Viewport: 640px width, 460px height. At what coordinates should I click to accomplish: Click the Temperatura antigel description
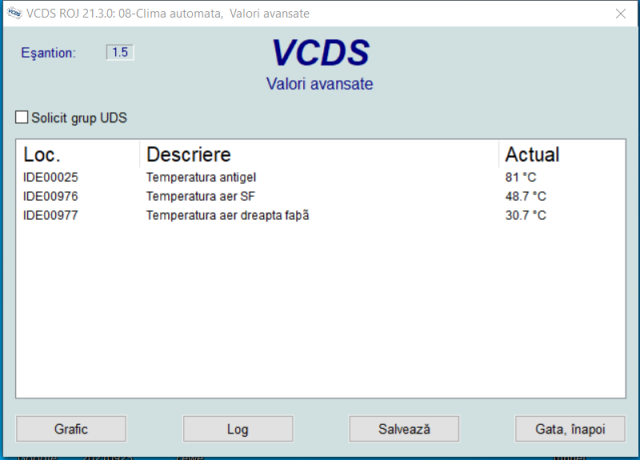pyautogui.click(x=201, y=177)
